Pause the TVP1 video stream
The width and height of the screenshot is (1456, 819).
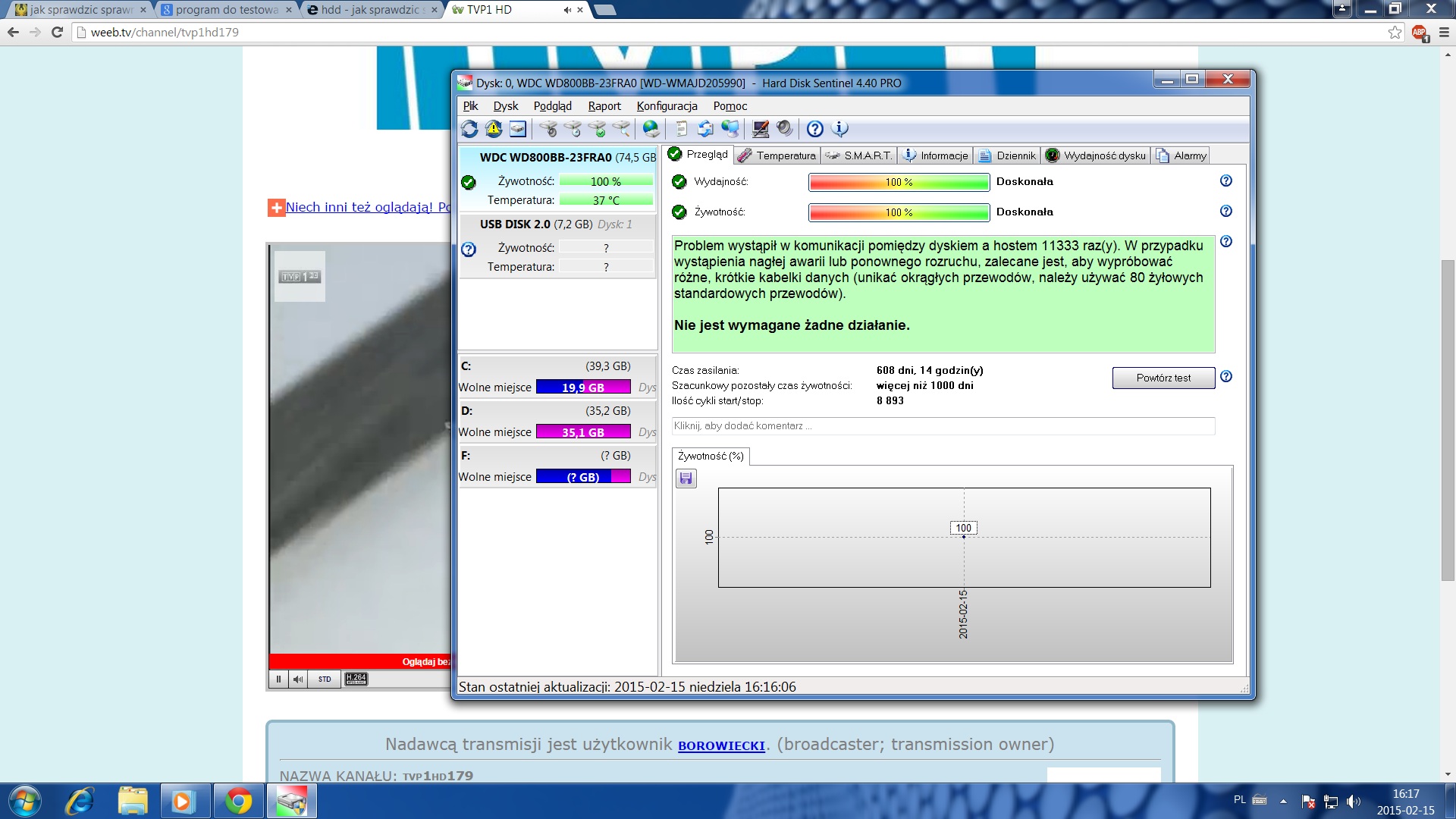(278, 679)
